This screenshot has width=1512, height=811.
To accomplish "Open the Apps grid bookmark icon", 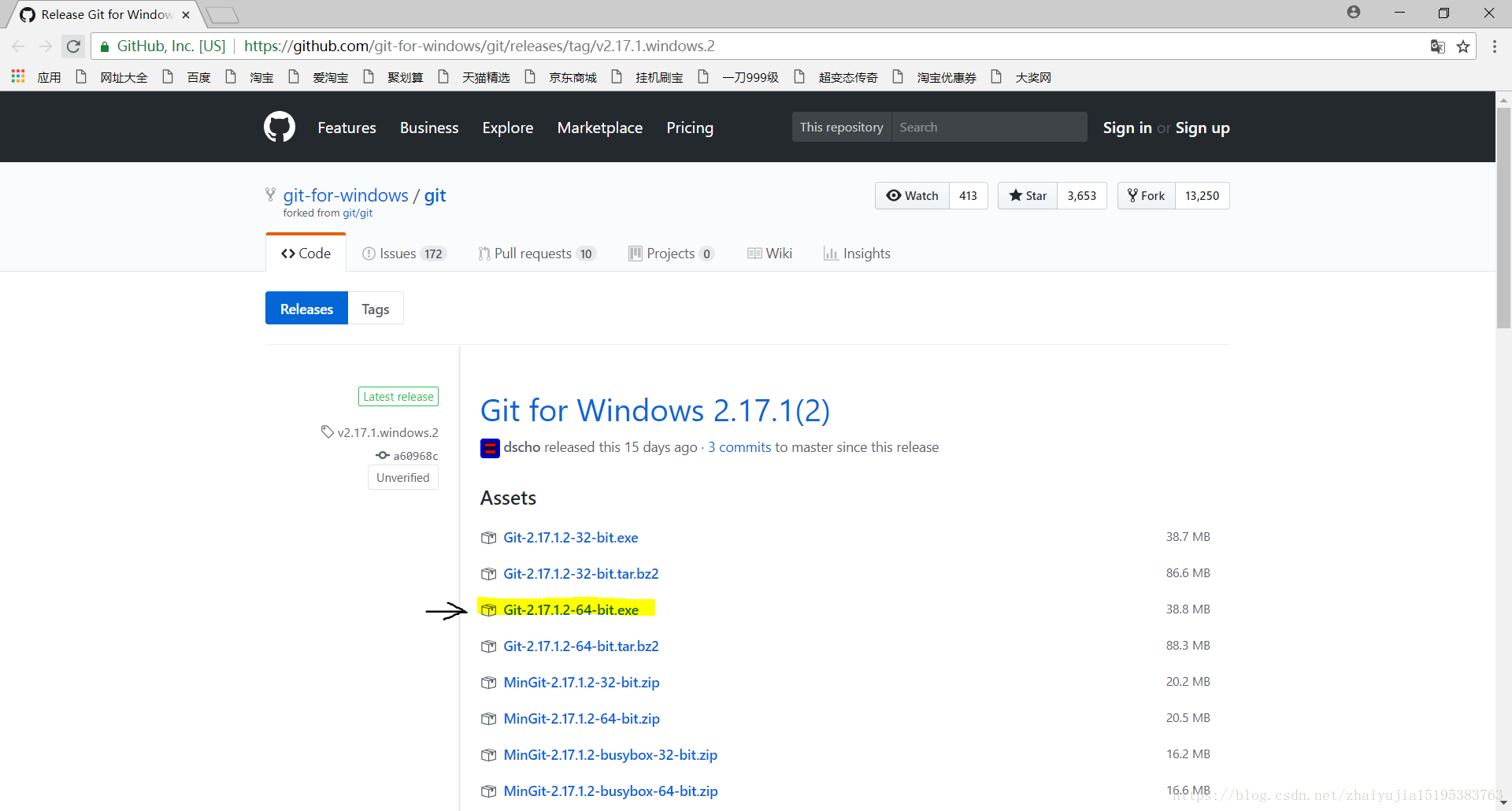I will click(x=18, y=76).
